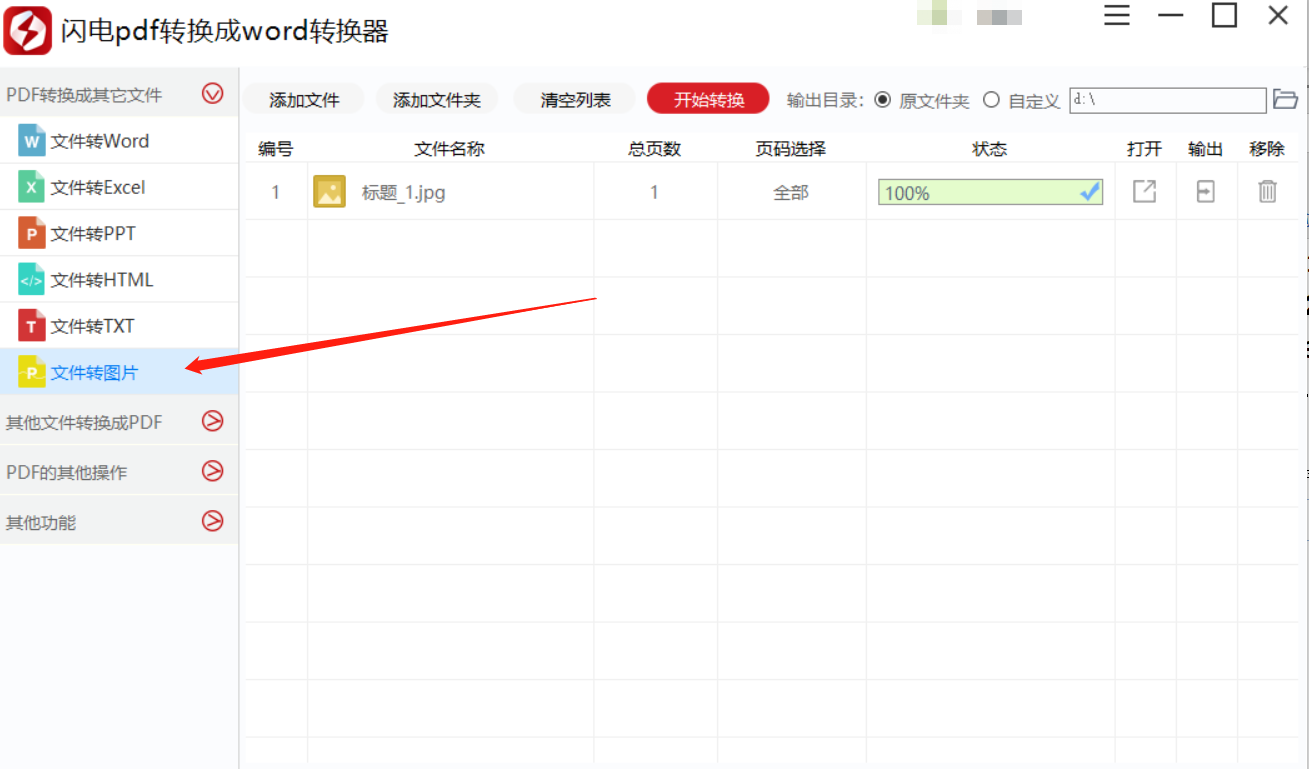Viewport: 1309px width, 769px height.
Task: Expand the PDF的其他操作 section
Action: pos(212,471)
